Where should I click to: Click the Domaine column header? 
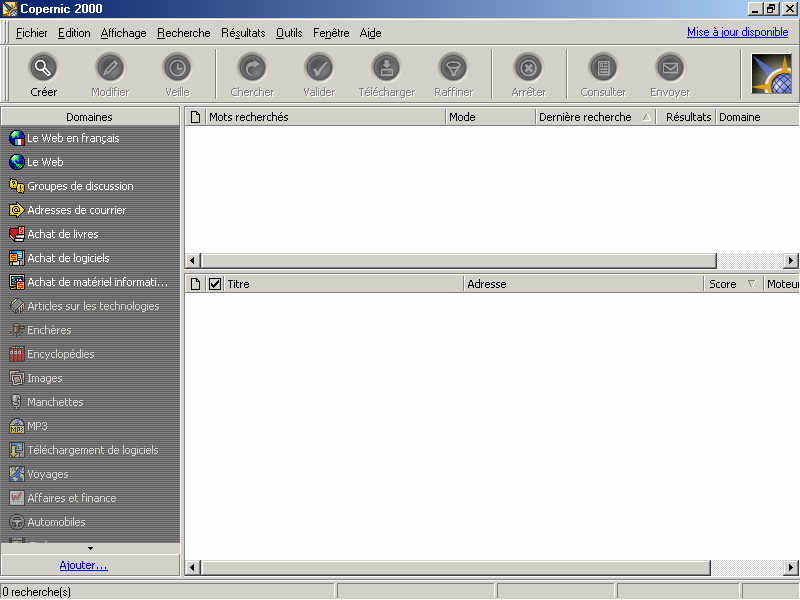(758, 117)
